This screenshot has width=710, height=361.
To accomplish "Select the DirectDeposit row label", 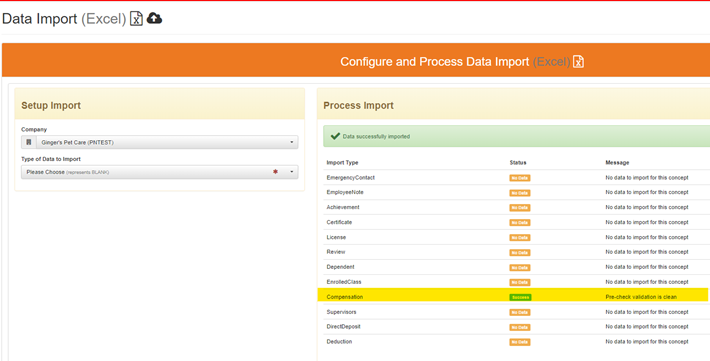I will tap(343, 327).
